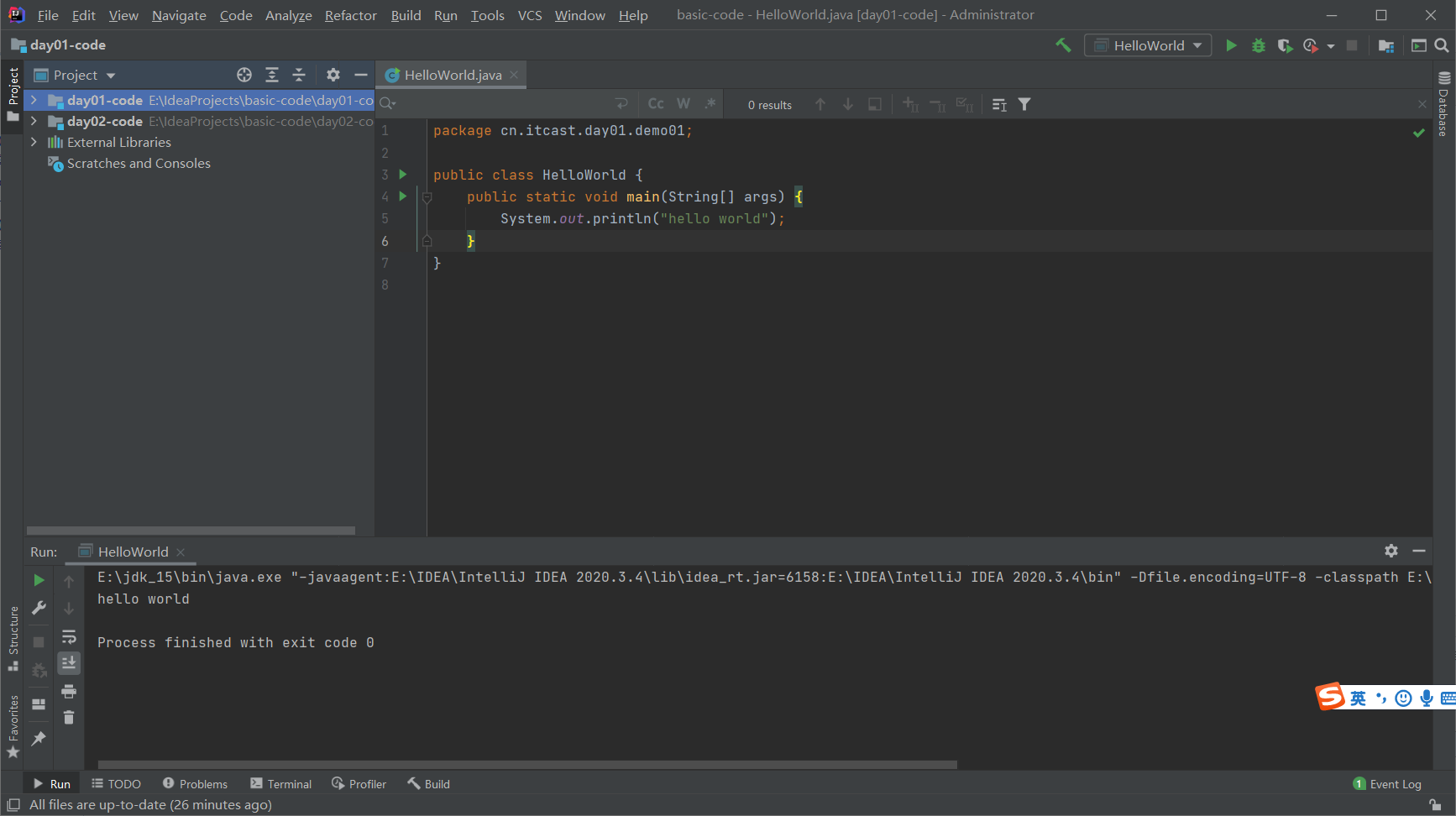
Task: Click the run gutter arrow on line 3
Action: [x=403, y=175]
